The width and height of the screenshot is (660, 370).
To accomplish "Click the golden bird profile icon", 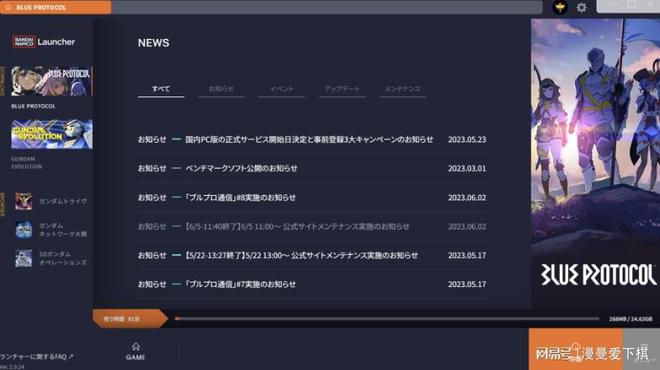I will pyautogui.click(x=560, y=7).
